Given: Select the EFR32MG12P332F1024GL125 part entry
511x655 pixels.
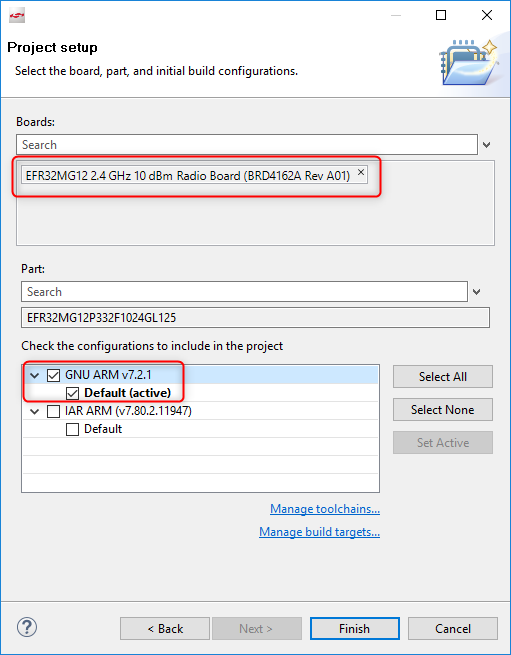Looking at the screenshot, I should (x=255, y=318).
